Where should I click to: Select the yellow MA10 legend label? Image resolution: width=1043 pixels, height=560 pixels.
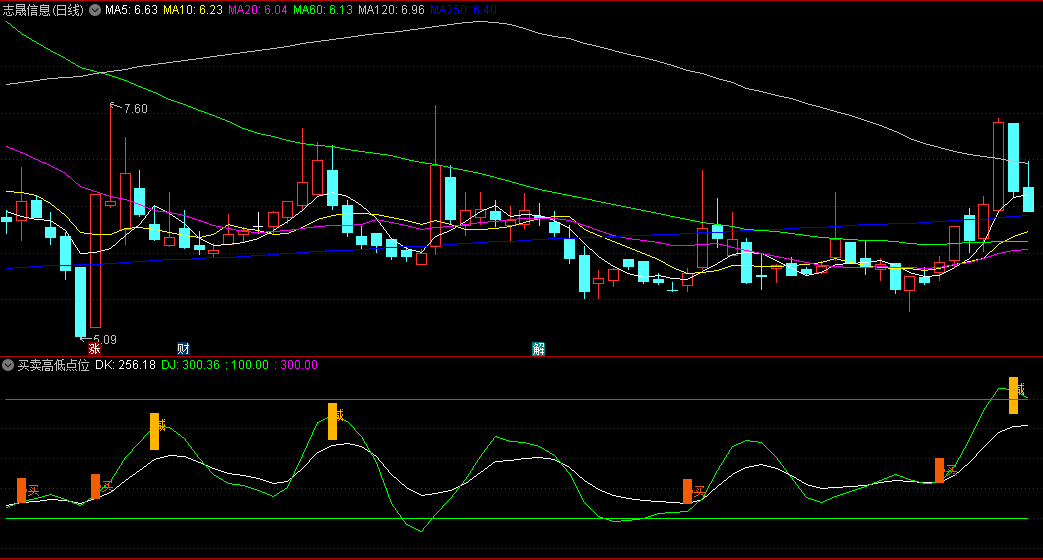[192, 10]
